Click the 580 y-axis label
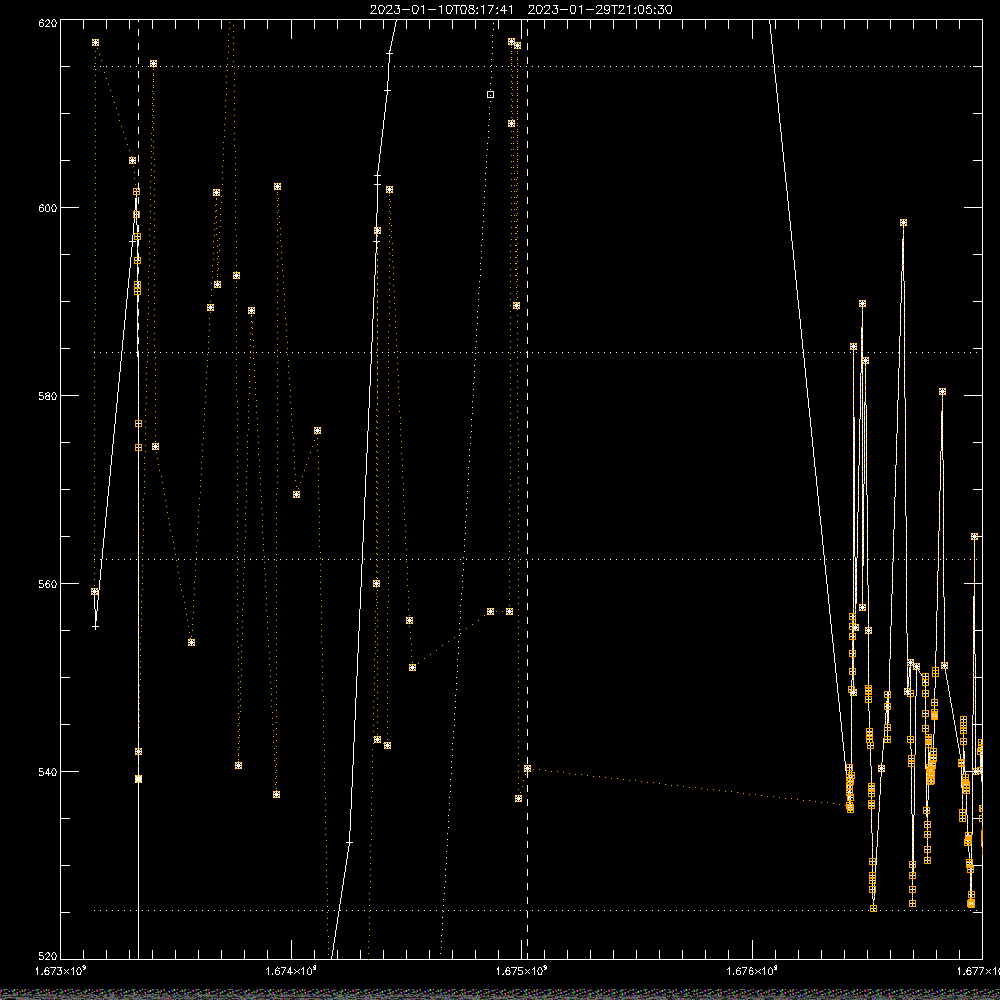Screen dimensions: 1000x1000 click(x=48, y=396)
